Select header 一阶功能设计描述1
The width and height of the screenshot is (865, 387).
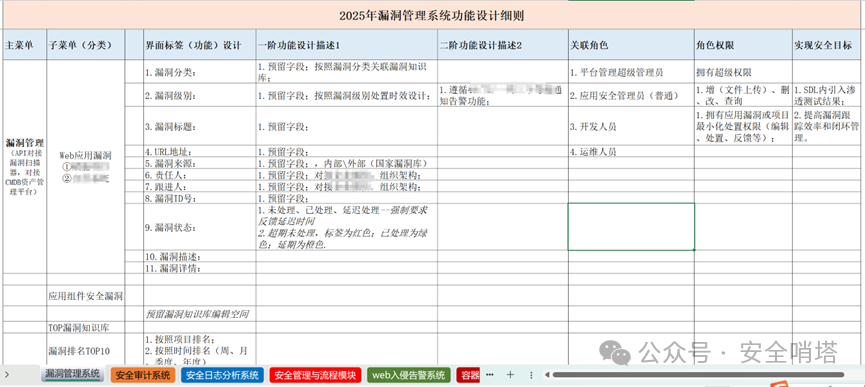(347, 45)
